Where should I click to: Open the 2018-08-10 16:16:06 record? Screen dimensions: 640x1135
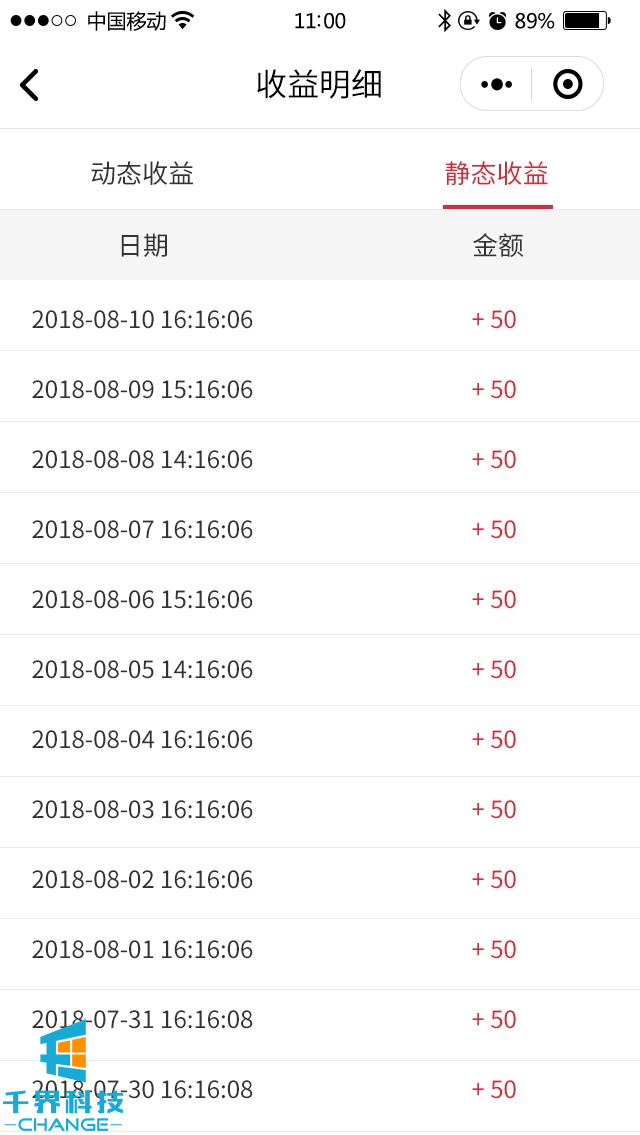(142, 319)
